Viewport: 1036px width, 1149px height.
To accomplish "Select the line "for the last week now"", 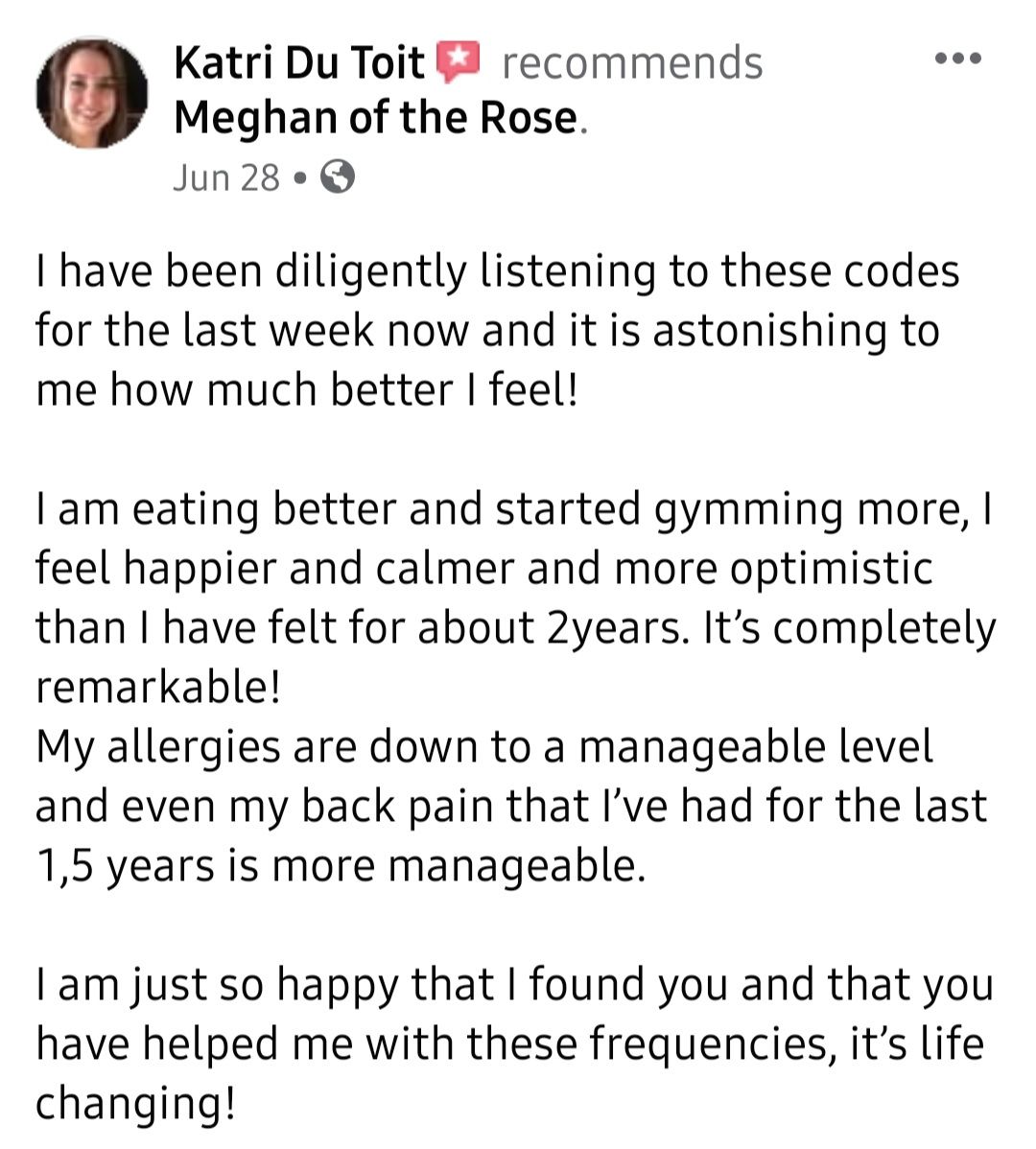I will [488, 331].
